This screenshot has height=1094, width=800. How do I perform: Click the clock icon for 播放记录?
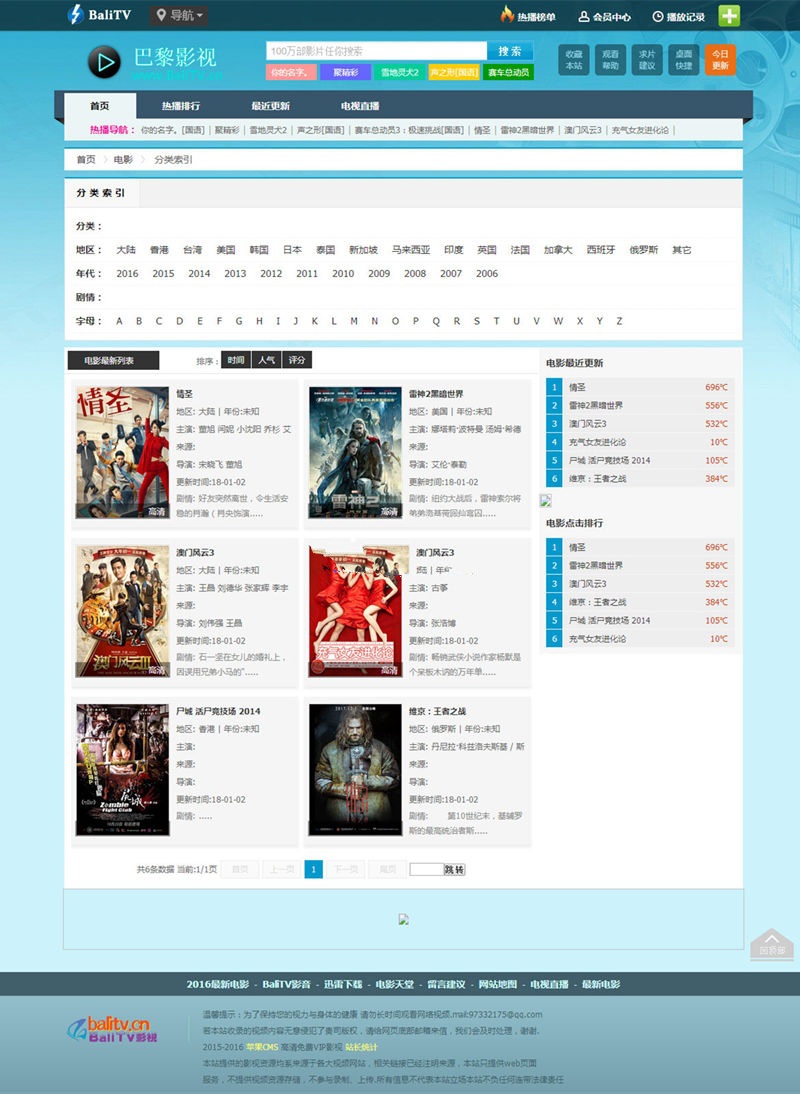[x=658, y=16]
